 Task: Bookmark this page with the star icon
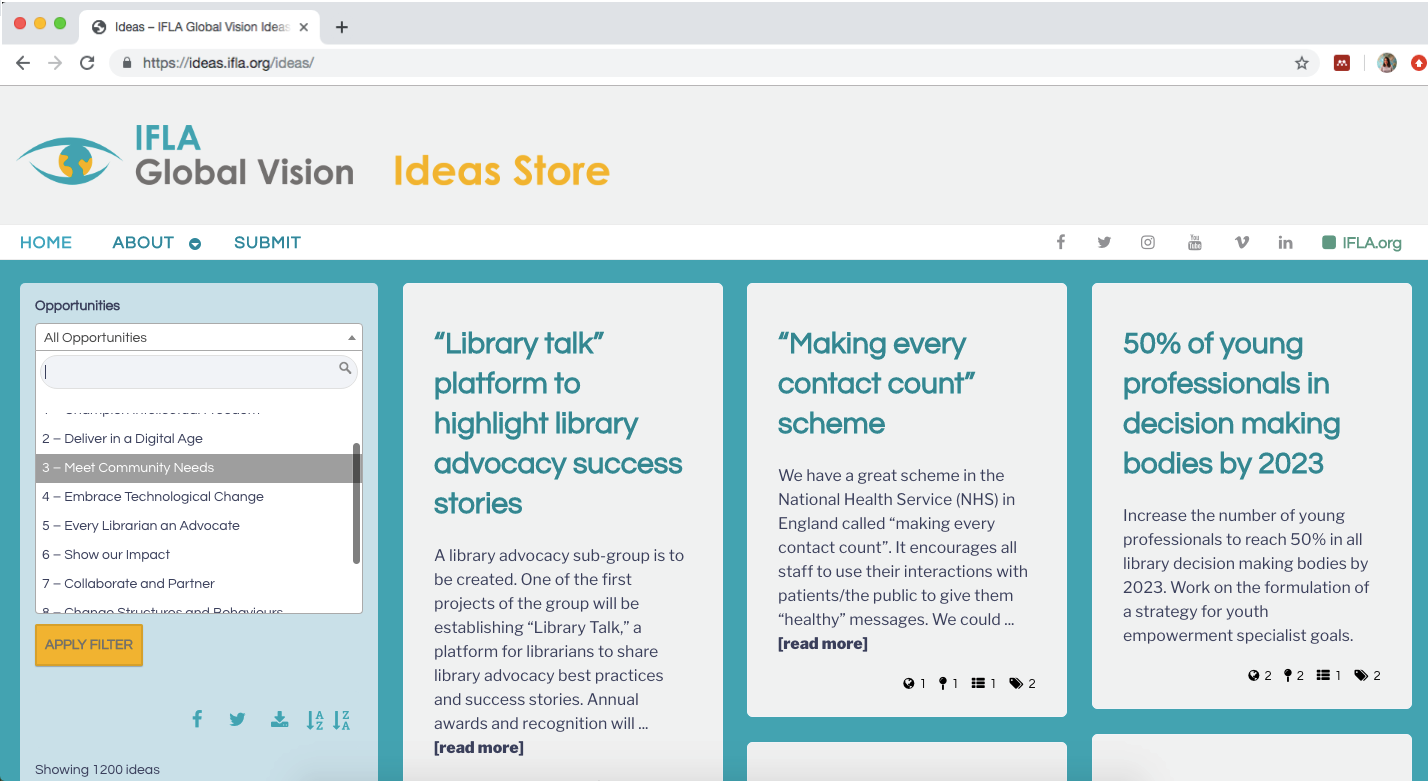pyautogui.click(x=1301, y=63)
